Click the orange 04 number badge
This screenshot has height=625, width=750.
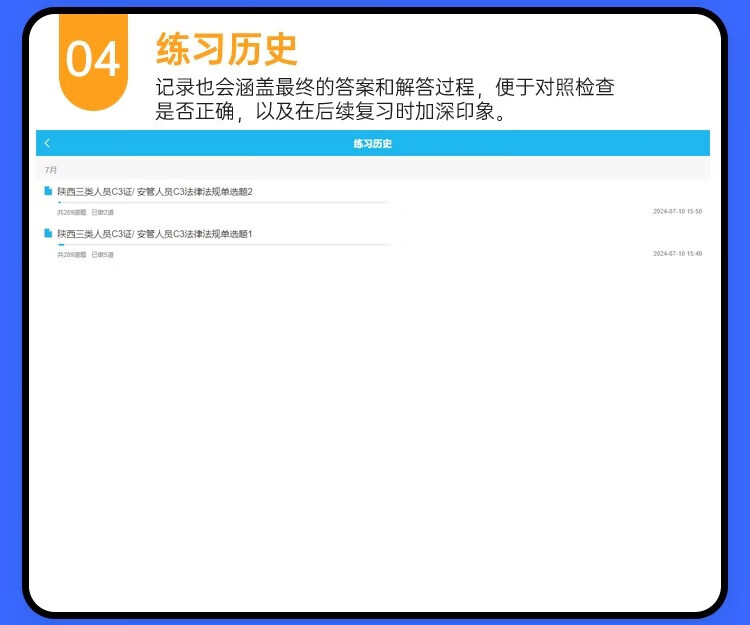pyautogui.click(x=93, y=60)
